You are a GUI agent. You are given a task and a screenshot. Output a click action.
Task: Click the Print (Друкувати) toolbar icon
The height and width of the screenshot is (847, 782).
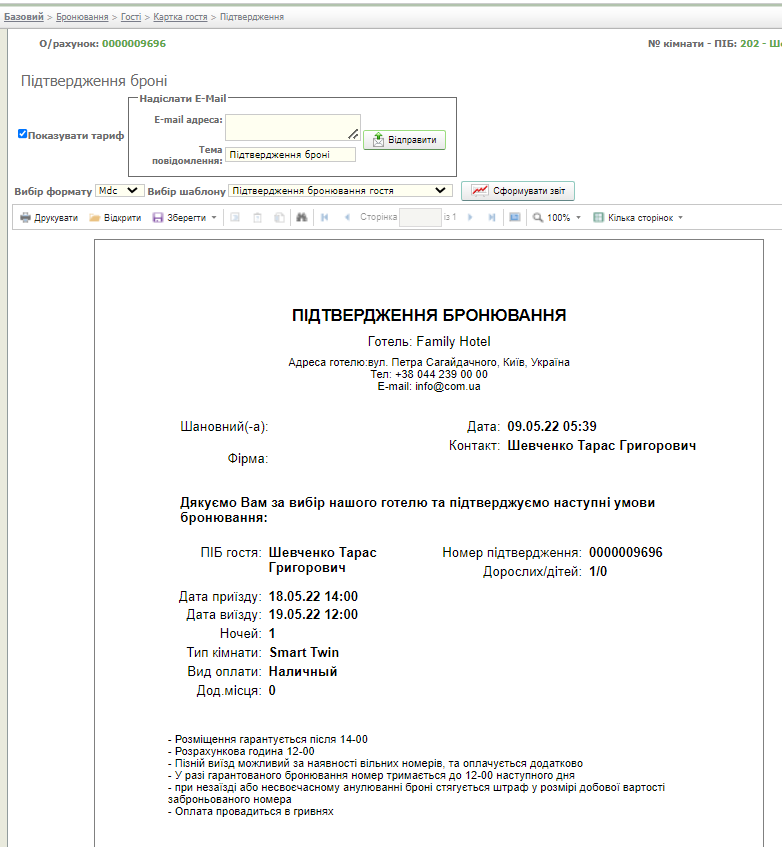tap(26, 217)
